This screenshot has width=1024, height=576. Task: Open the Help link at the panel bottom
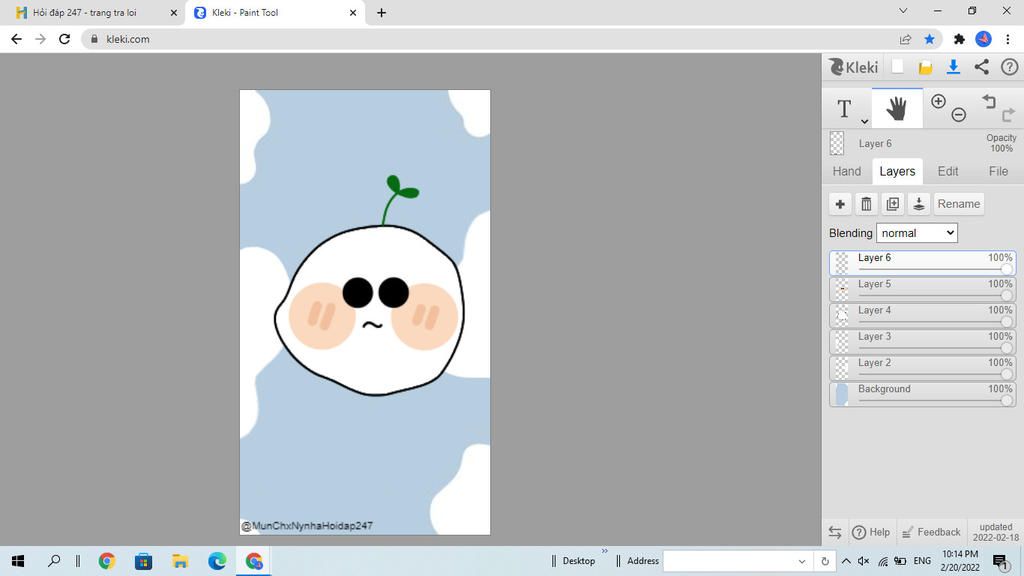871,532
